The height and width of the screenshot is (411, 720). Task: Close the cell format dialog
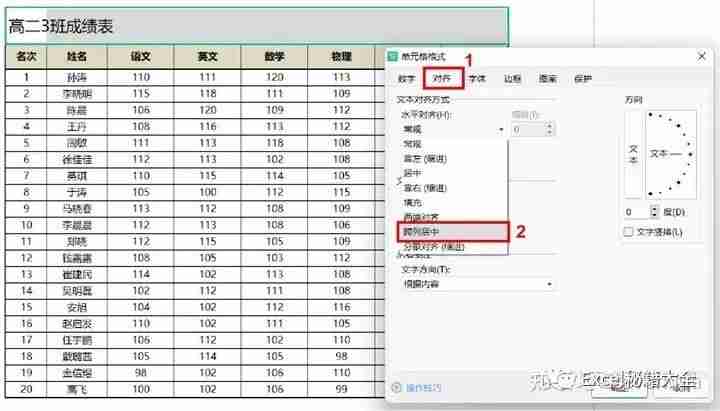pos(702,56)
